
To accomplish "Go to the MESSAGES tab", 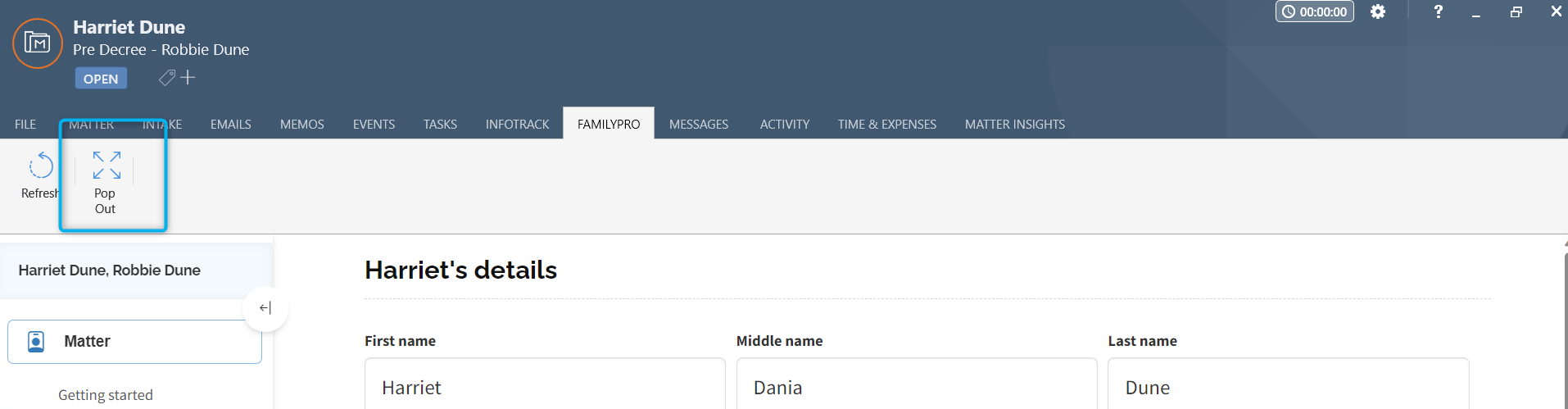I will 699,125.
